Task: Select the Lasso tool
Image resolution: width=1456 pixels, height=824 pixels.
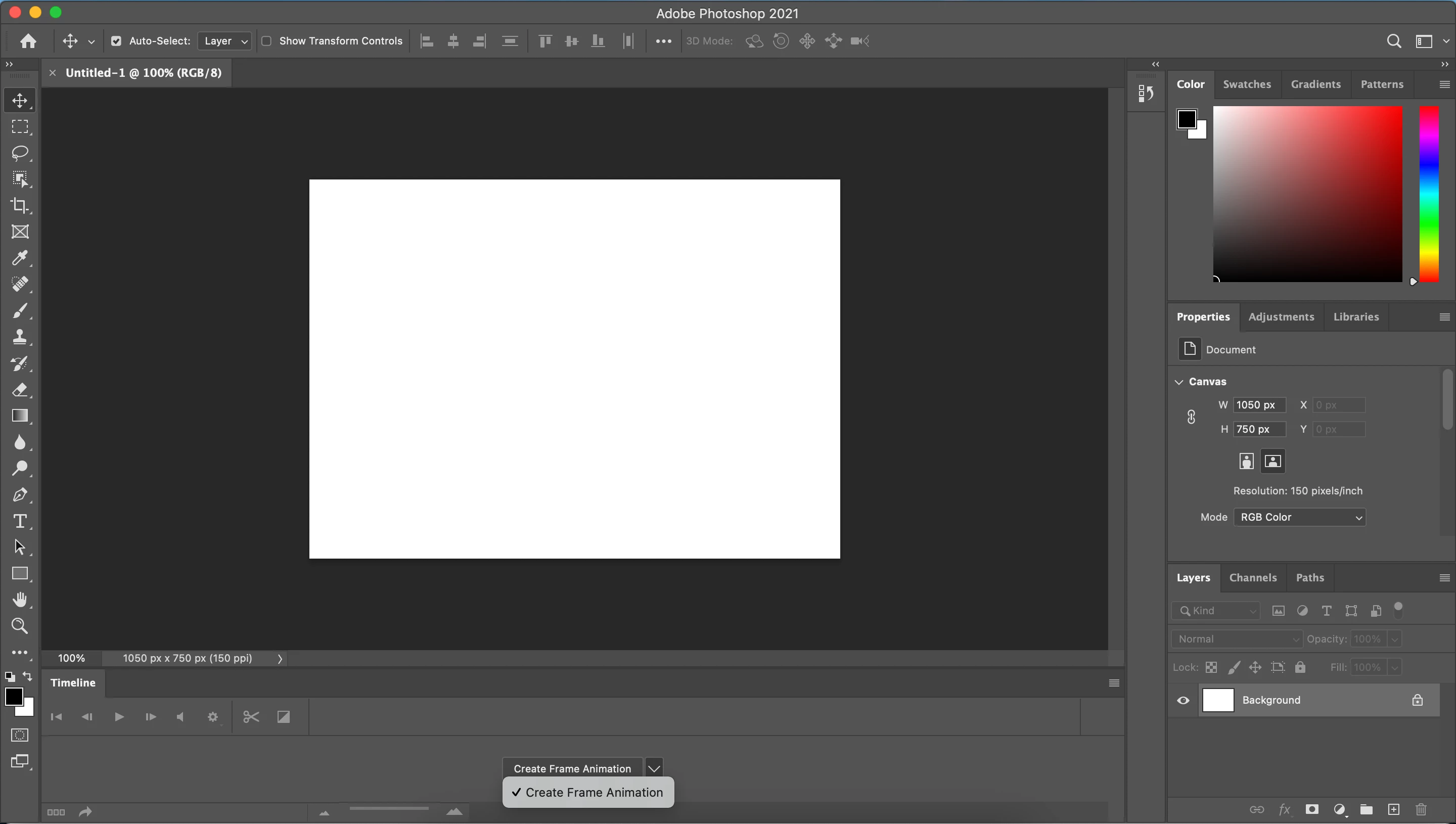Action: [x=20, y=153]
